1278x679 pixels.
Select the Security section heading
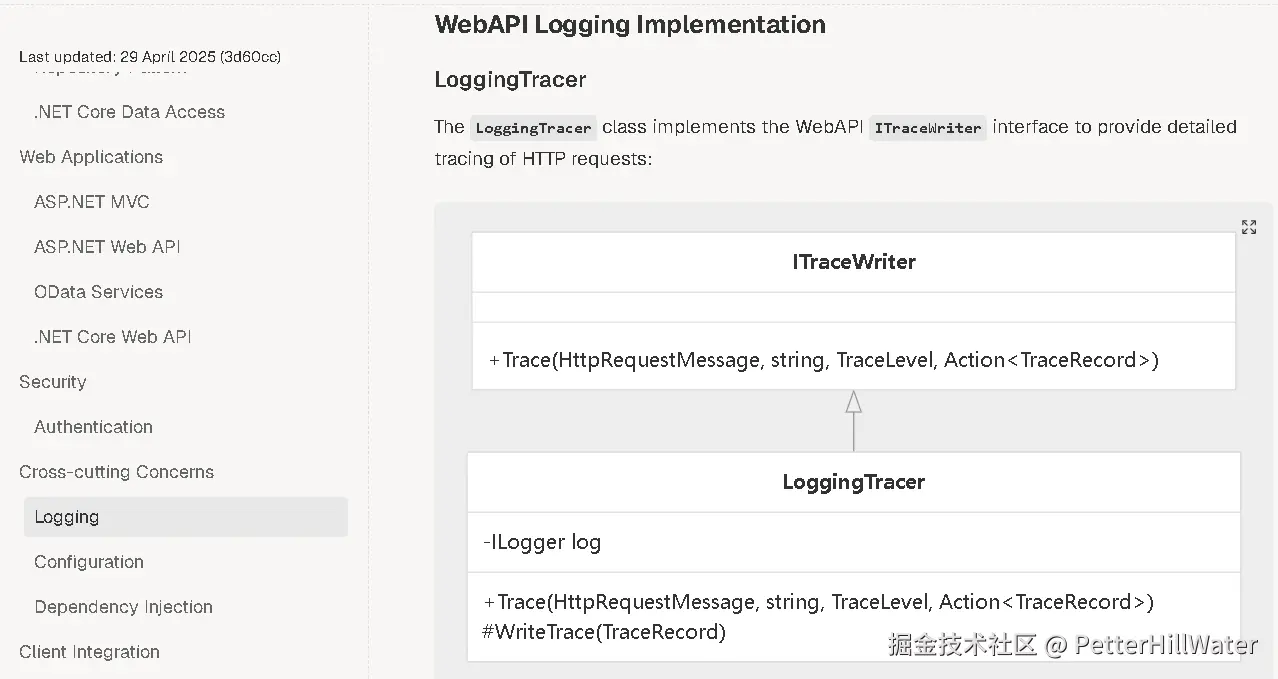click(x=53, y=382)
